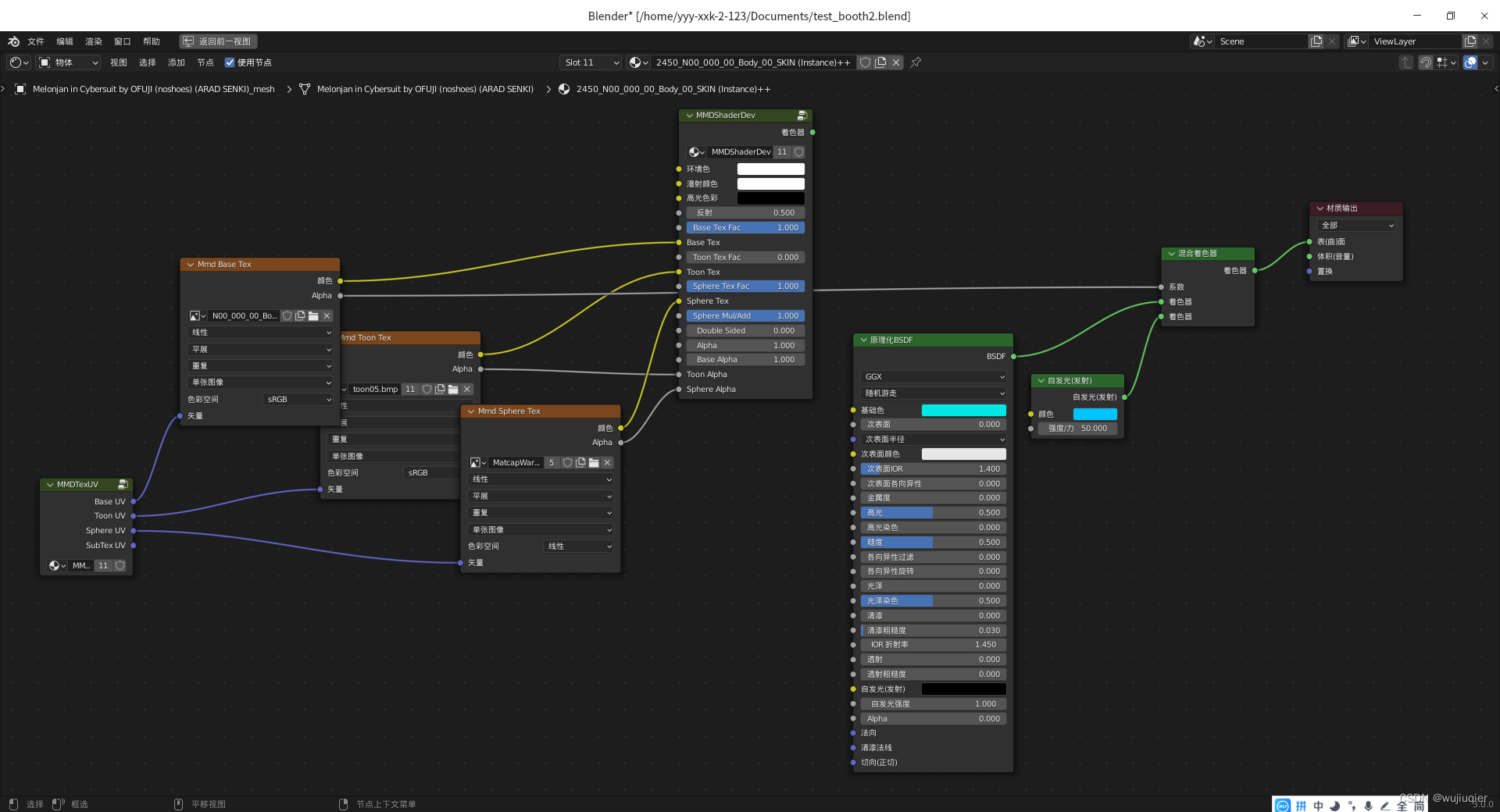The width and height of the screenshot is (1500, 812).
Task: Click the 高光 0.500 slider
Action: pyautogui.click(x=934, y=513)
